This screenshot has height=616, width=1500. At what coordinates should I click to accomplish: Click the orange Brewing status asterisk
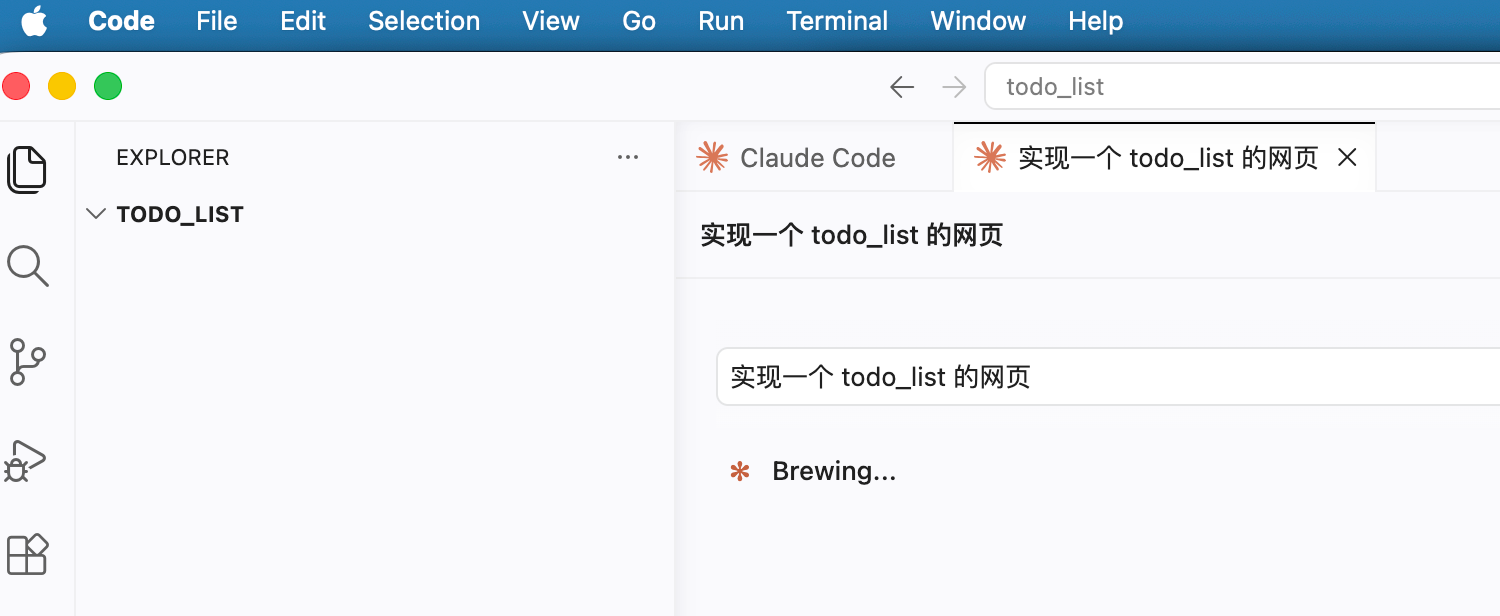[x=740, y=471]
